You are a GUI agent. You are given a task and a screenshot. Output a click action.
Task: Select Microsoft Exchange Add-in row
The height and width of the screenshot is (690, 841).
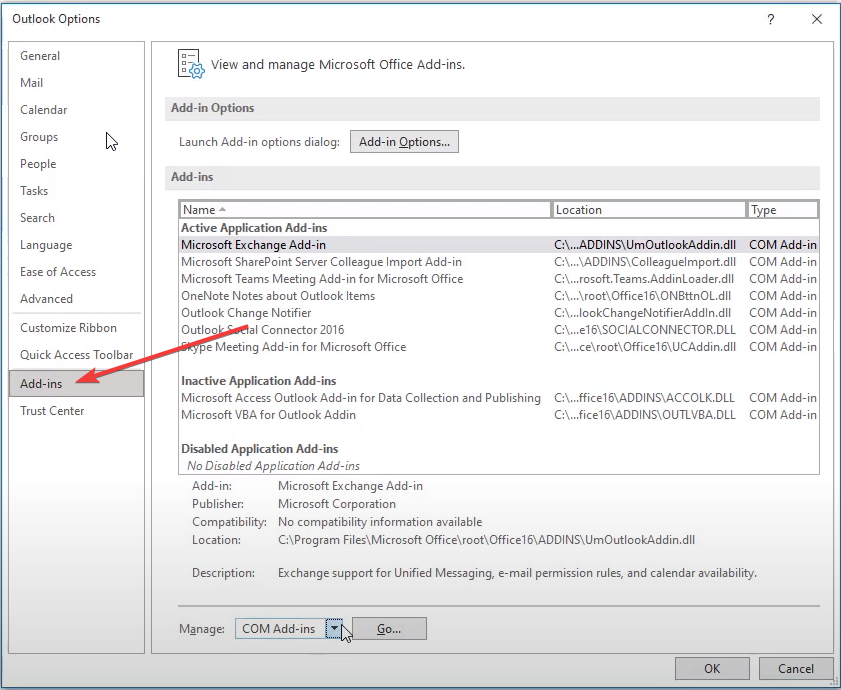pyautogui.click(x=499, y=245)
